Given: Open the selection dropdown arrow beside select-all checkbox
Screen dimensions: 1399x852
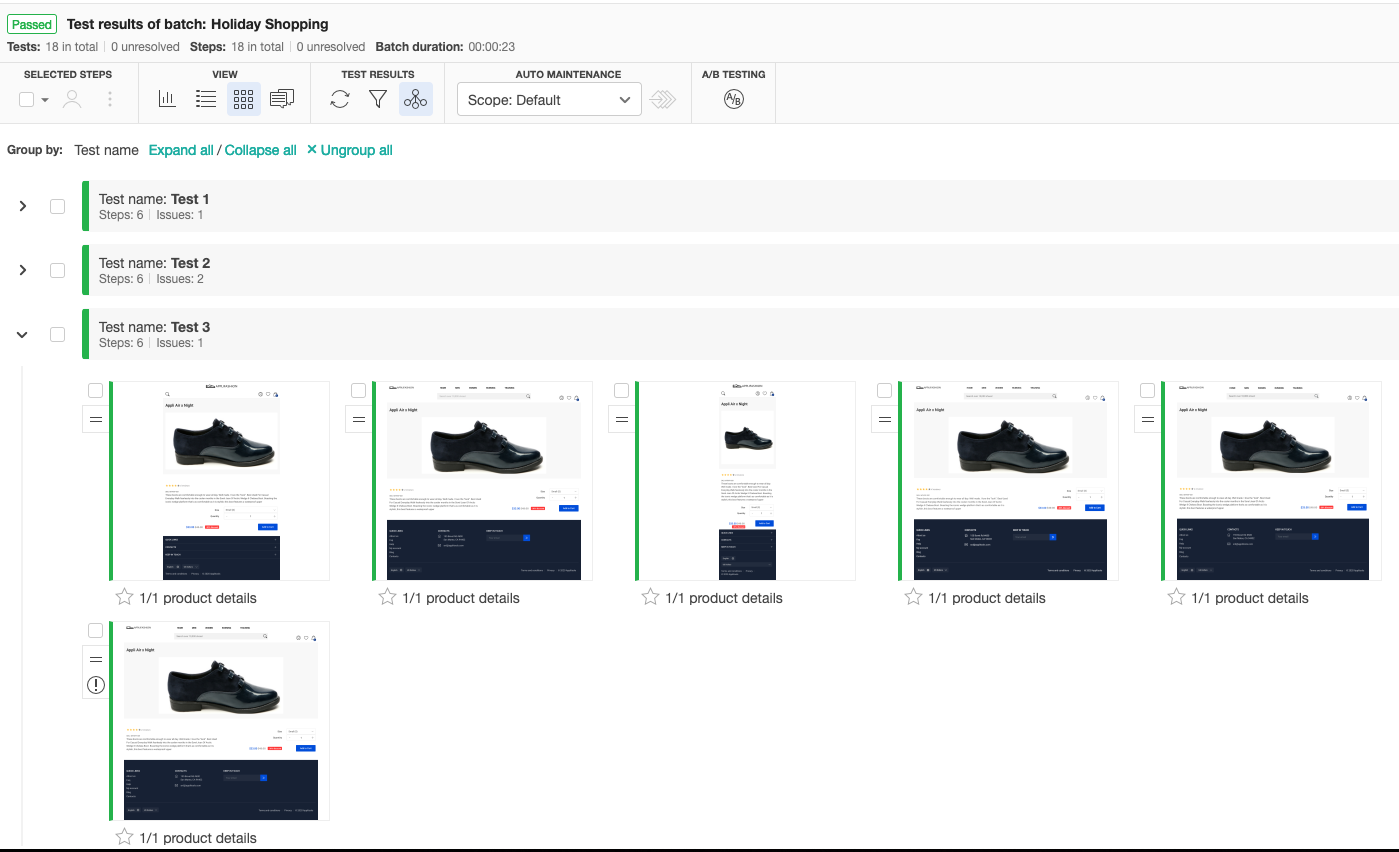Looking at the screenshot, I should (45, 100).
